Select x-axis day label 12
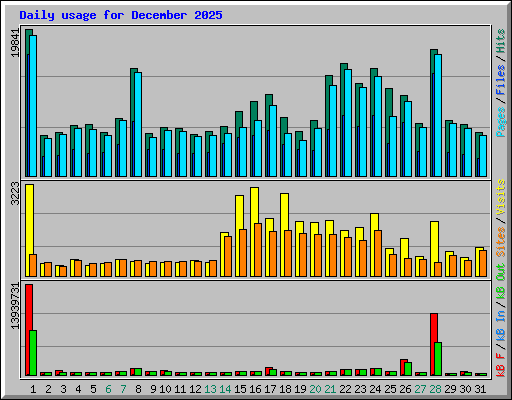512x400 pixels. click(195, 389)
